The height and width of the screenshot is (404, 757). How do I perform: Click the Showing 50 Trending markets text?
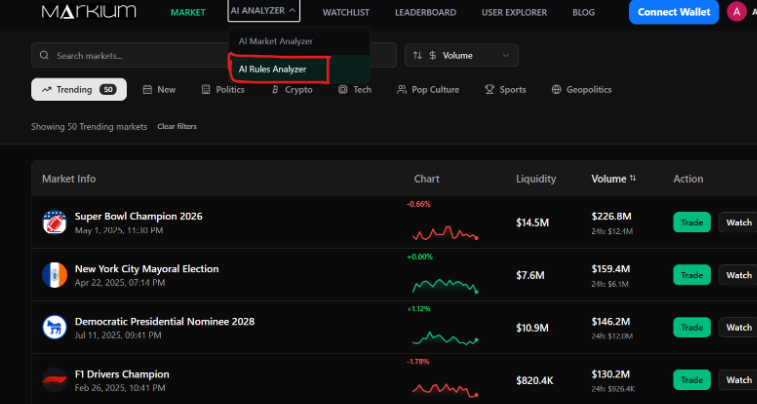coord(89,127)
